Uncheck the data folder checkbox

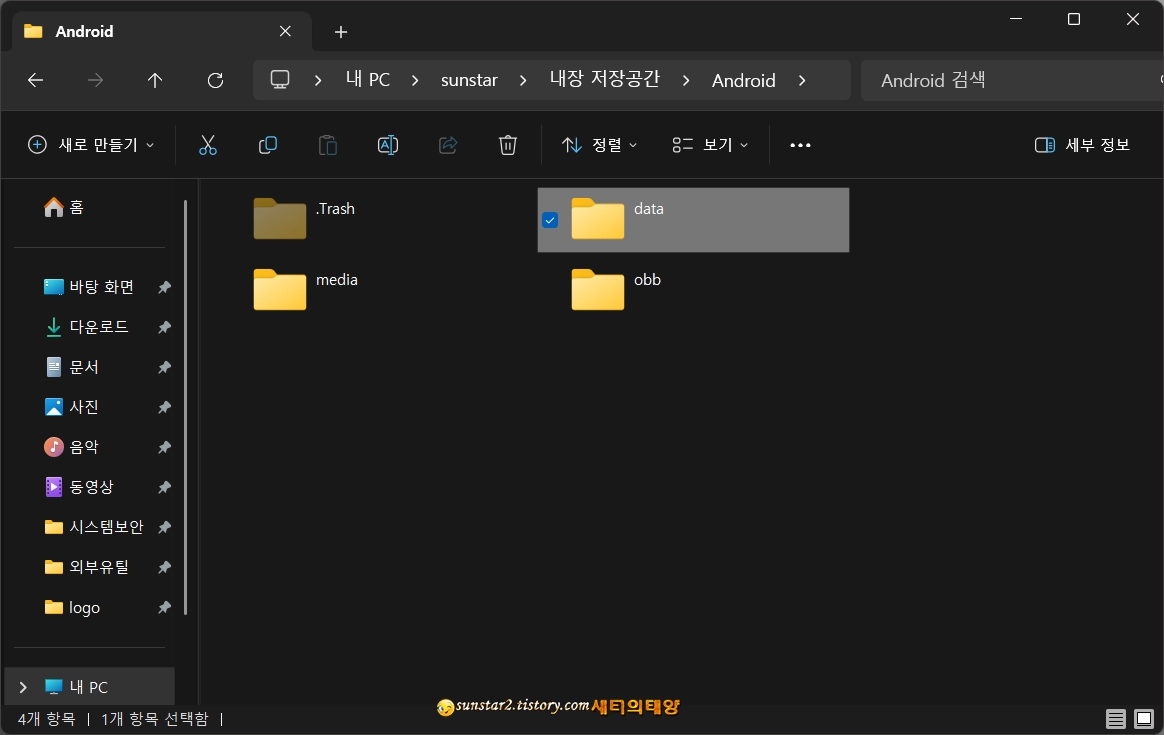pyautogui.click(x=550, y=220)
